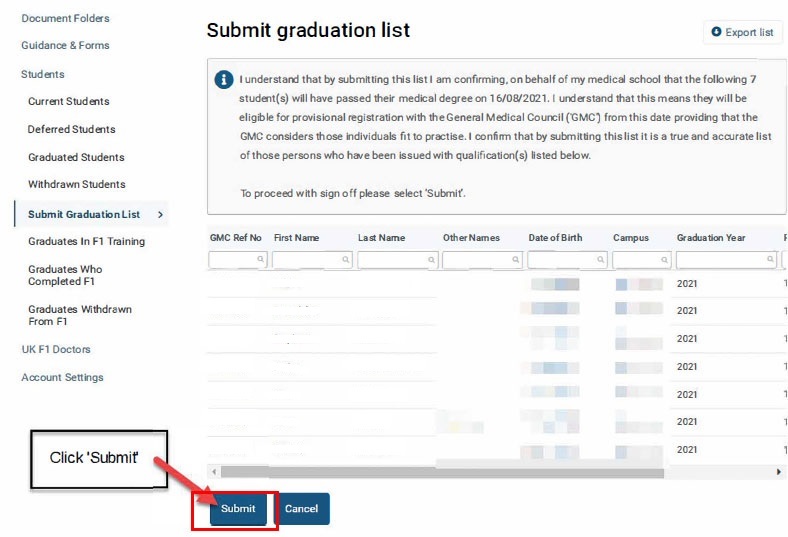This screenshot has width=788, height=537.
Task: Open Withdrawn Students page
Action: 76,184
